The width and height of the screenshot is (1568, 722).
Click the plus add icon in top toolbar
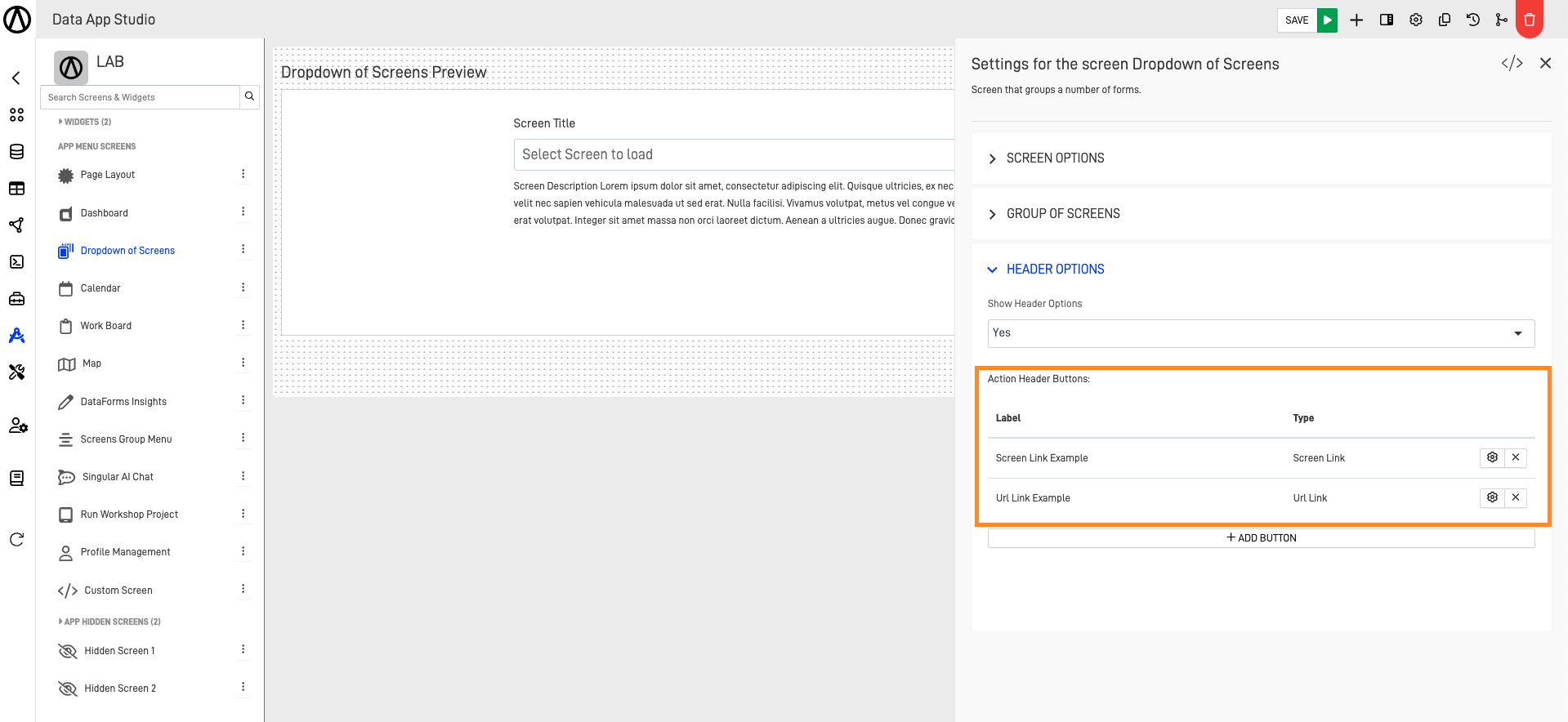point(1356,20)
